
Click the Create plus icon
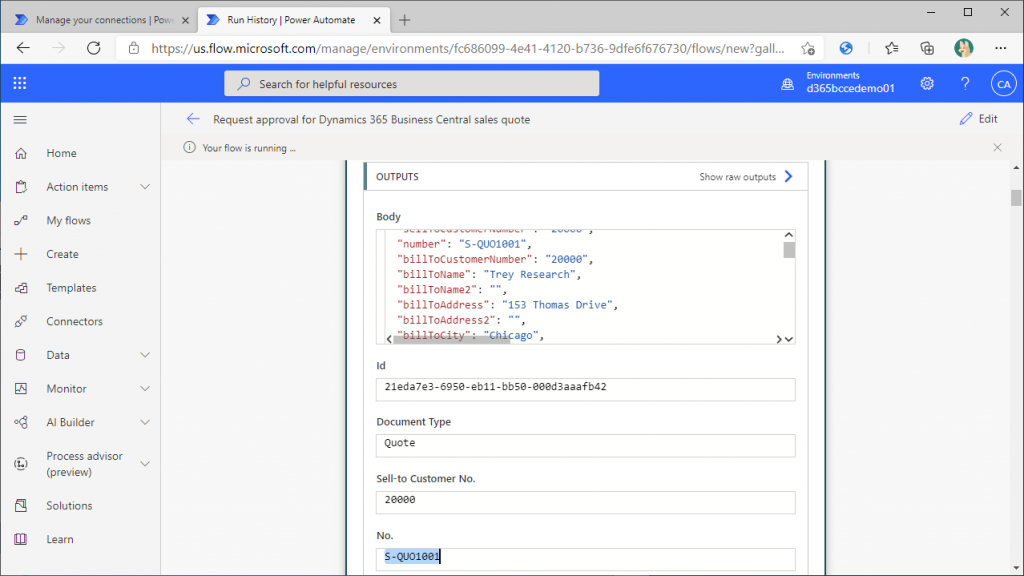[21, 254]
